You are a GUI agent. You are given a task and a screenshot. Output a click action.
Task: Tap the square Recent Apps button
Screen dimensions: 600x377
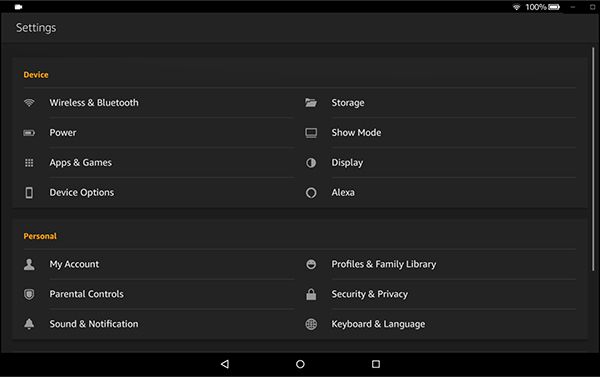pyautogui.click(x=376, y=364)
